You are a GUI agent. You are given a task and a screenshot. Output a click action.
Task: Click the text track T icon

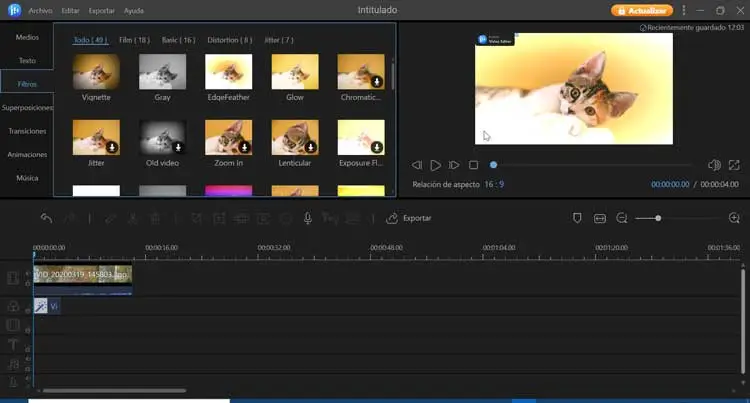[x=13, y=344]
